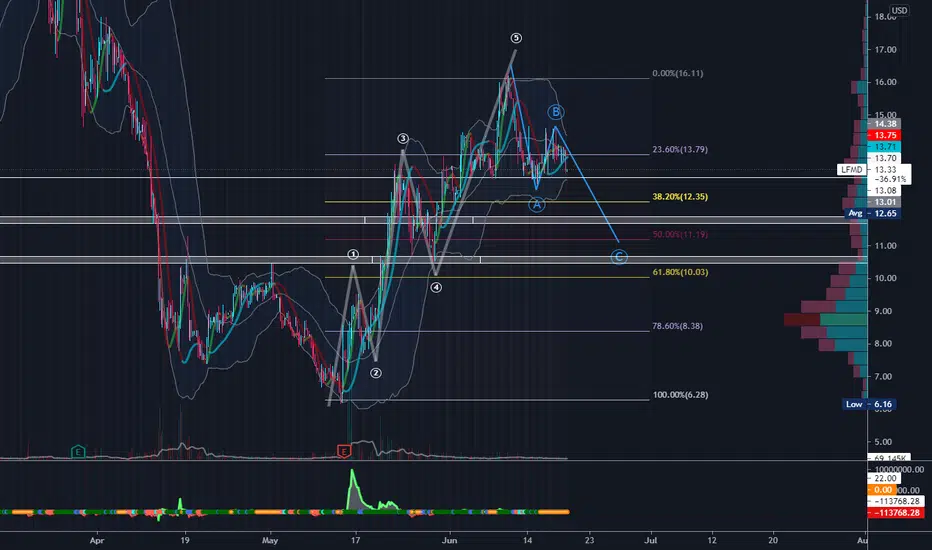Click the Apr date on time axis
The height and width of the screenshot is (550, 932).
point(97,540)
